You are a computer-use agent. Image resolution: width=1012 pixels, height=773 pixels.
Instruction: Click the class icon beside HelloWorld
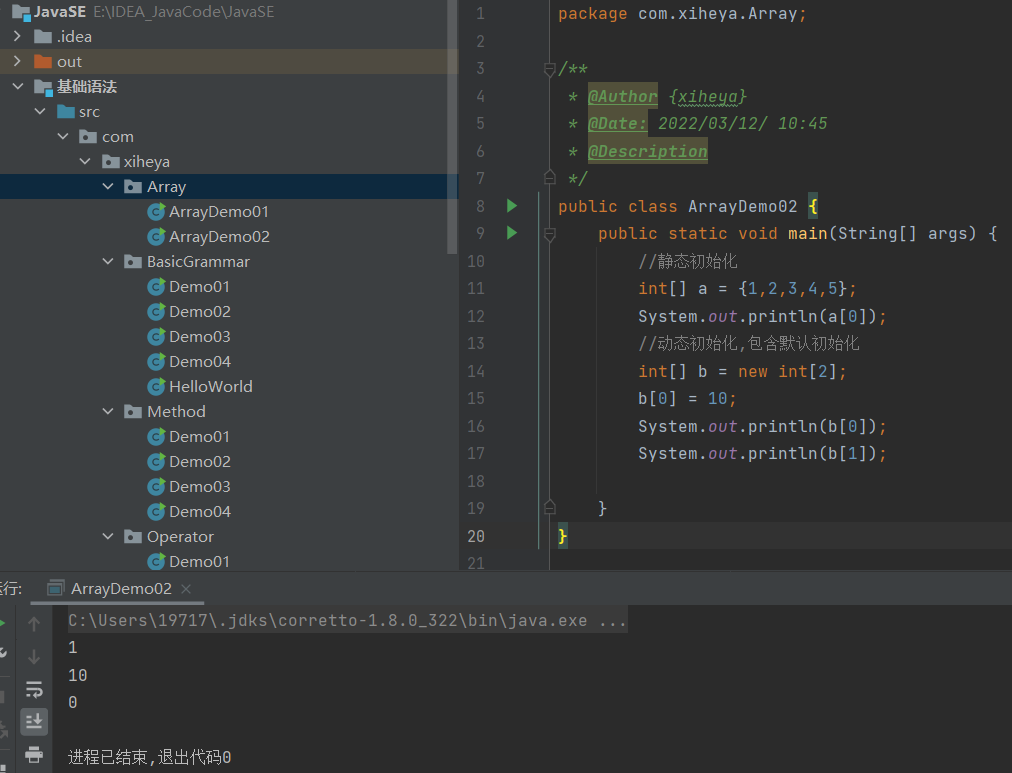click(156, 386)
